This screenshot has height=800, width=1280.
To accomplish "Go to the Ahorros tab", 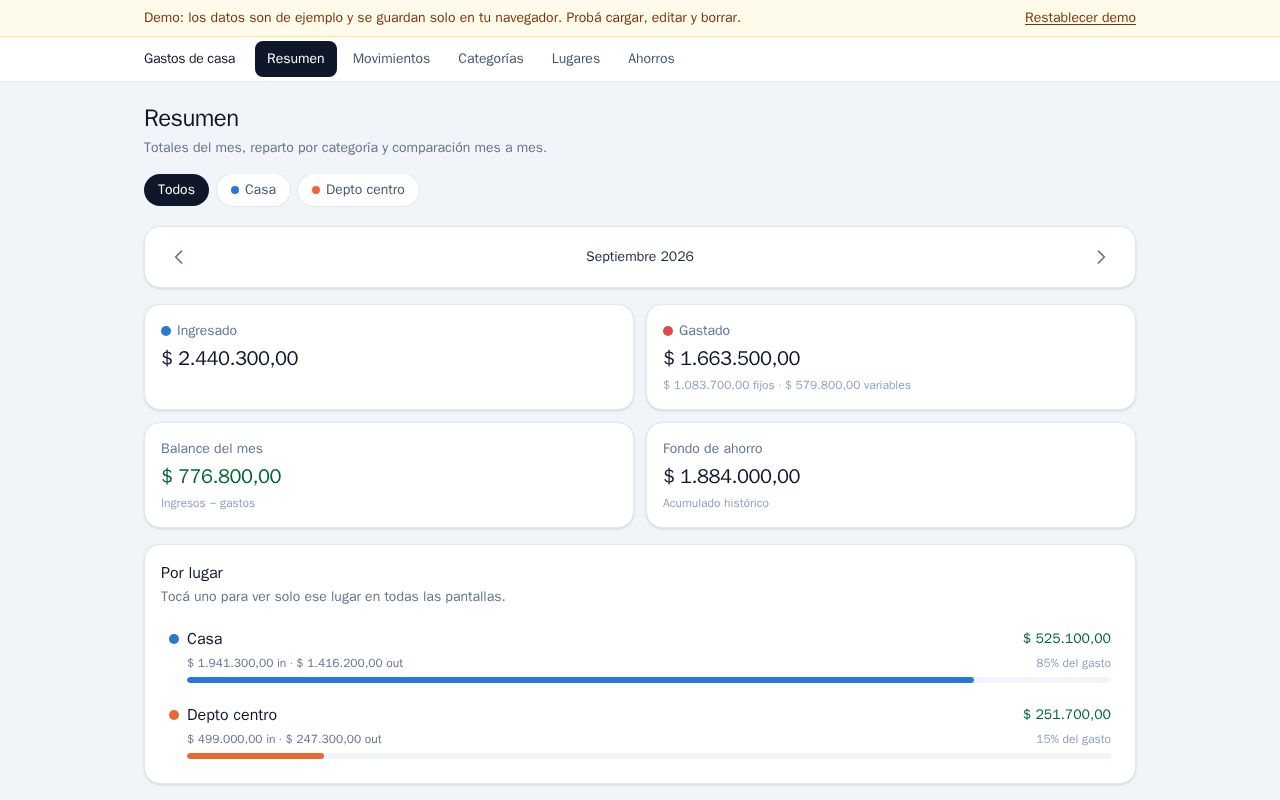I will point(651,59).
